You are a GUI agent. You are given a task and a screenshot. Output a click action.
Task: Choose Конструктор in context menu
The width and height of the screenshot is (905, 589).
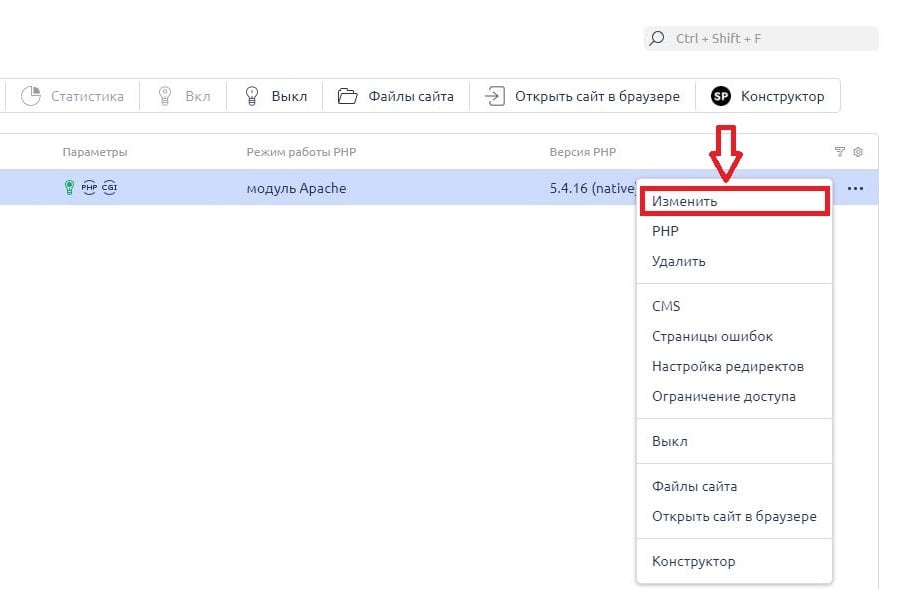point(734,561)
